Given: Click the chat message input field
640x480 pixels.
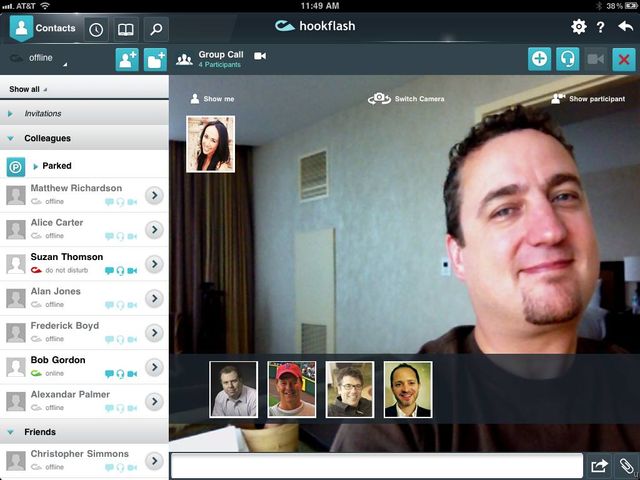Looking at the screenshot, I should 376,466.
